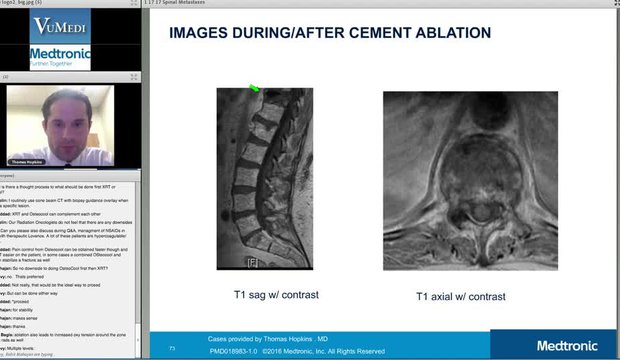Click the VuMedi logo
The image size is (620, 360).
(60, 26)
